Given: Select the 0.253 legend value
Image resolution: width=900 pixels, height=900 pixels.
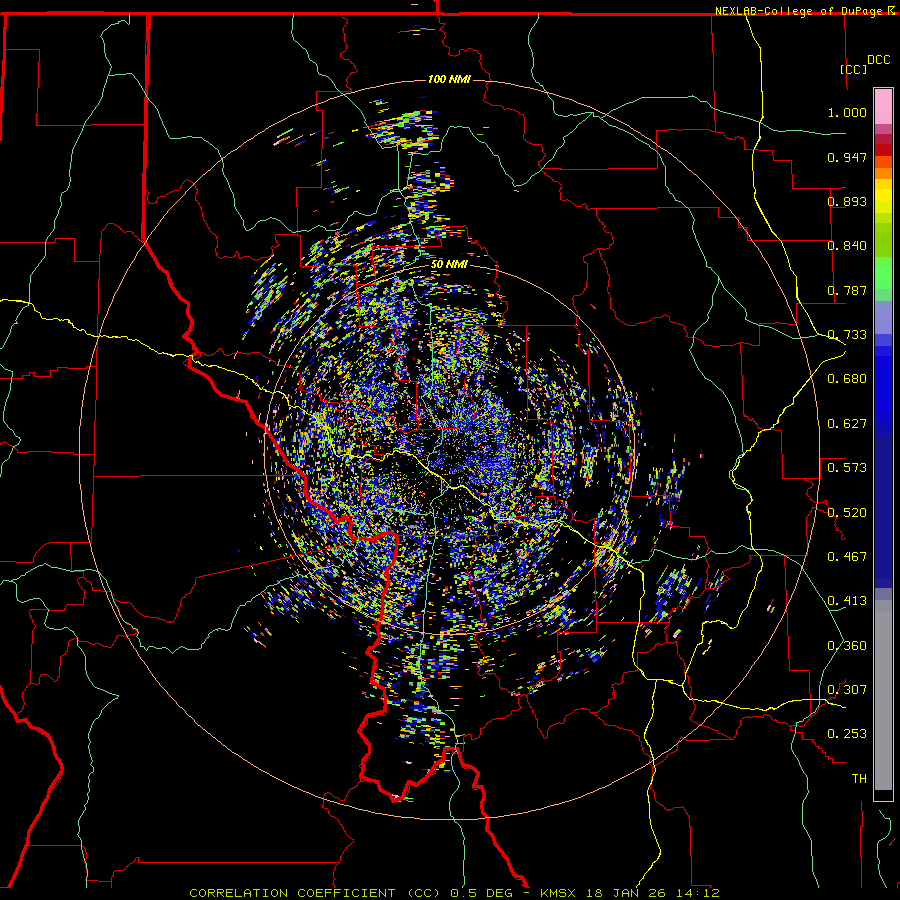Looking at the screenshot, I should click(x=847, y=734).
